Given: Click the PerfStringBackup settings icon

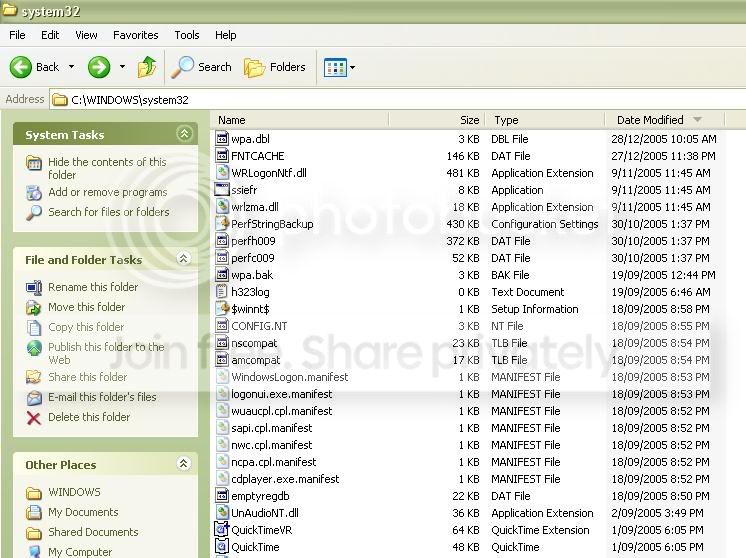Looking at the screenshot, I should click(x=222, y=224).
